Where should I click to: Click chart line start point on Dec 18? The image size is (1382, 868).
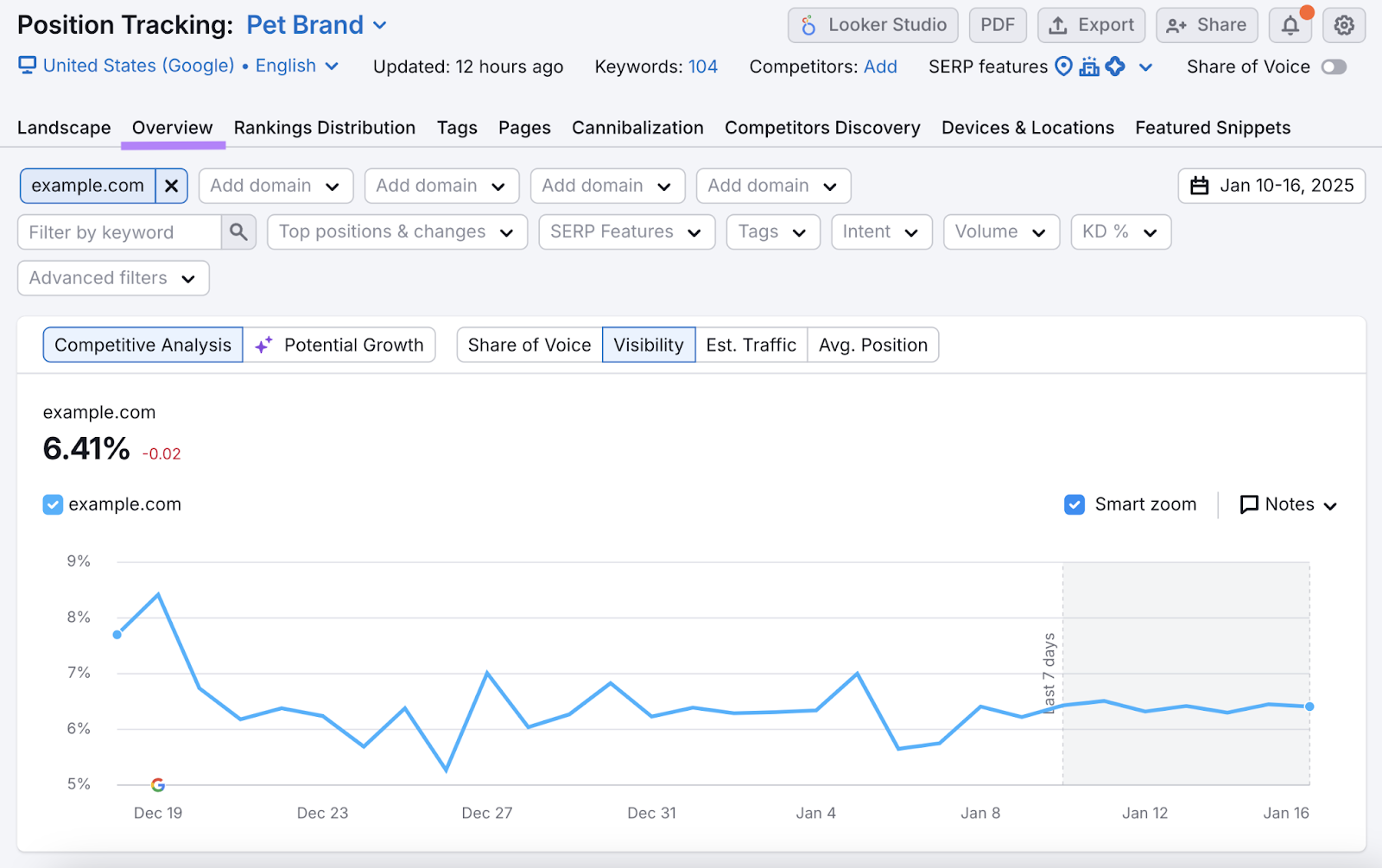pos(117,635)
